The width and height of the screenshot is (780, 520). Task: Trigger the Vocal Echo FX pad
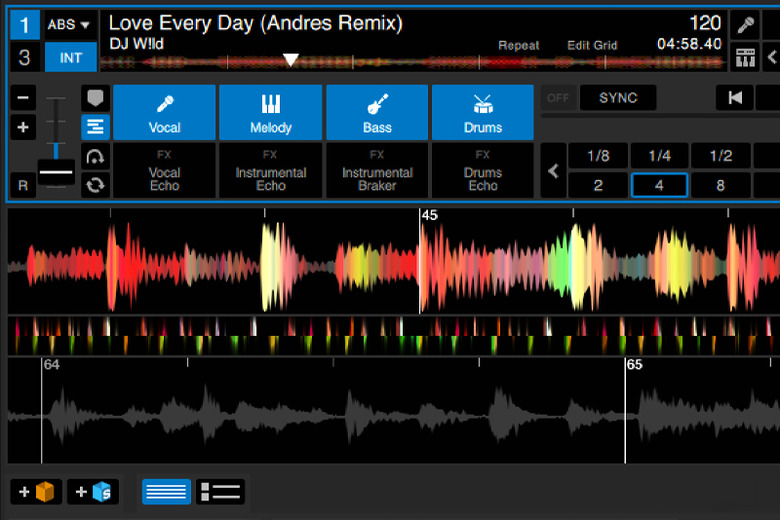coord(164,171)
